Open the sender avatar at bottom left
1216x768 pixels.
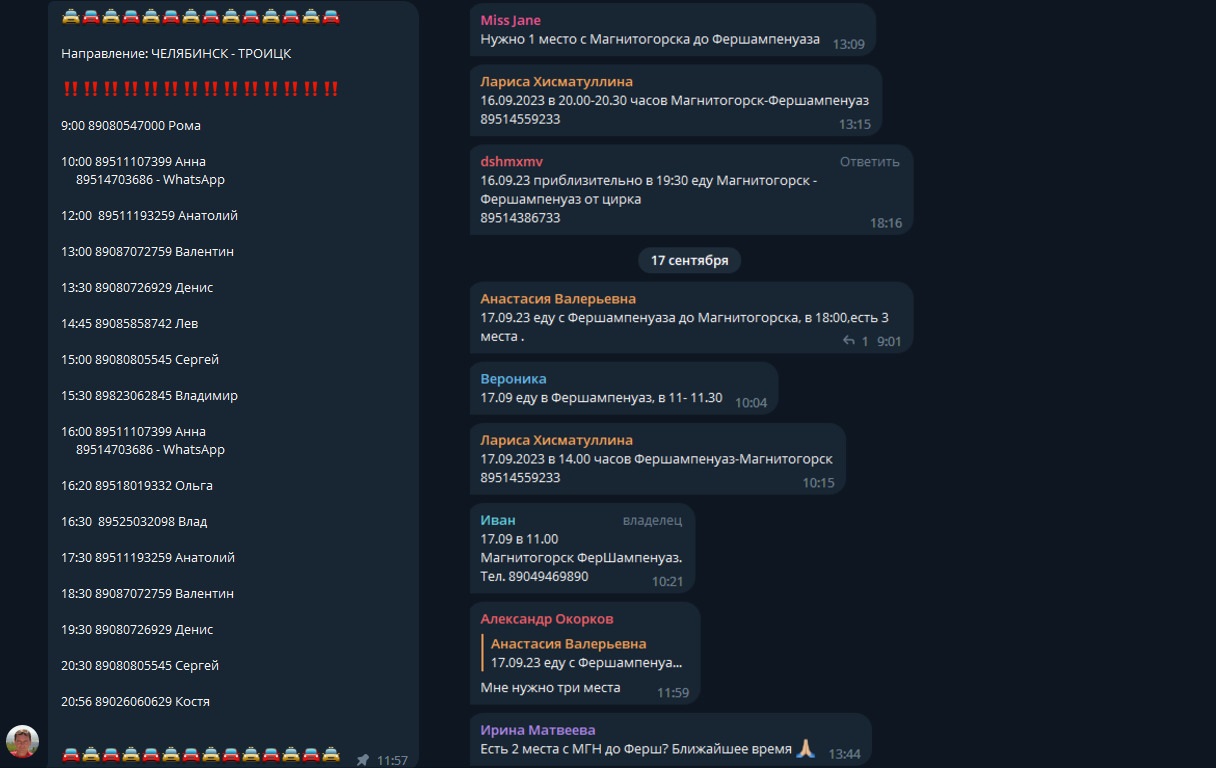(x=22, y=742)
